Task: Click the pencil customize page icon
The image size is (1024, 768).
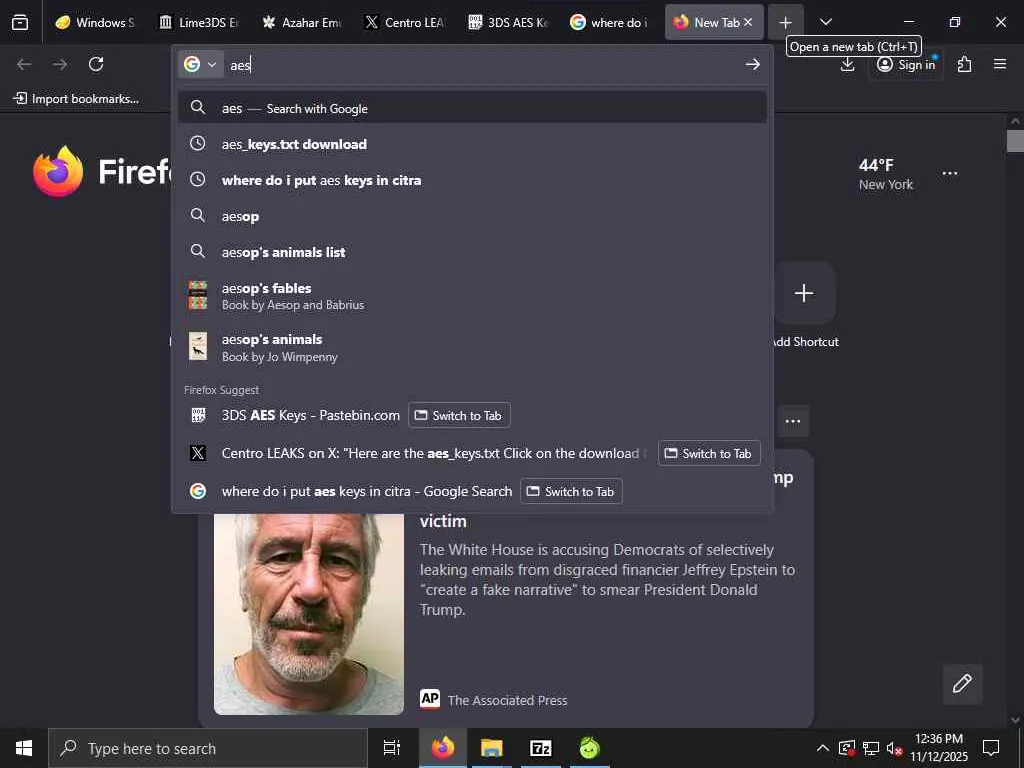Action: (x=962, y=684)
